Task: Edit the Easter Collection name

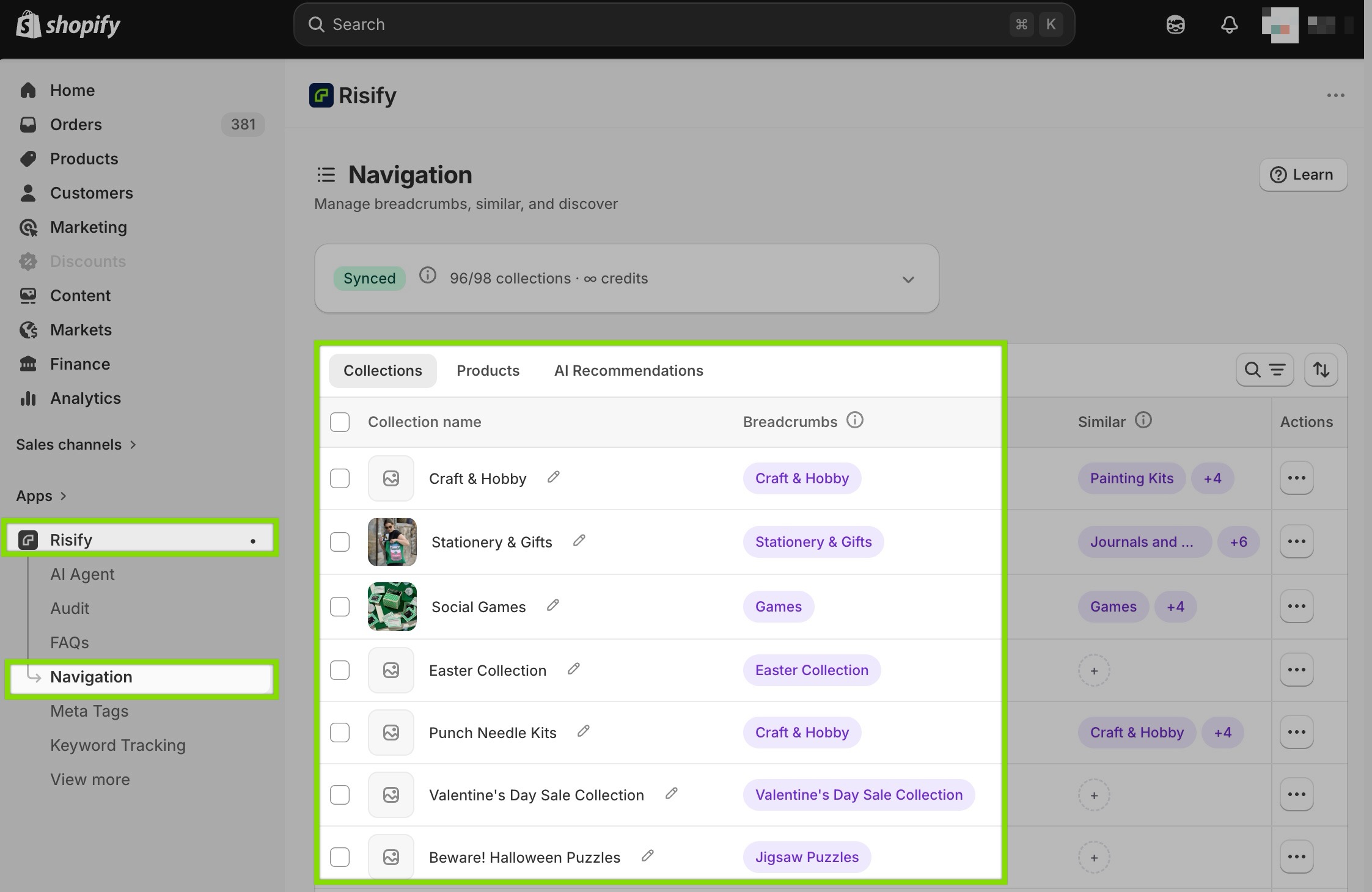Action: [574, 669]
